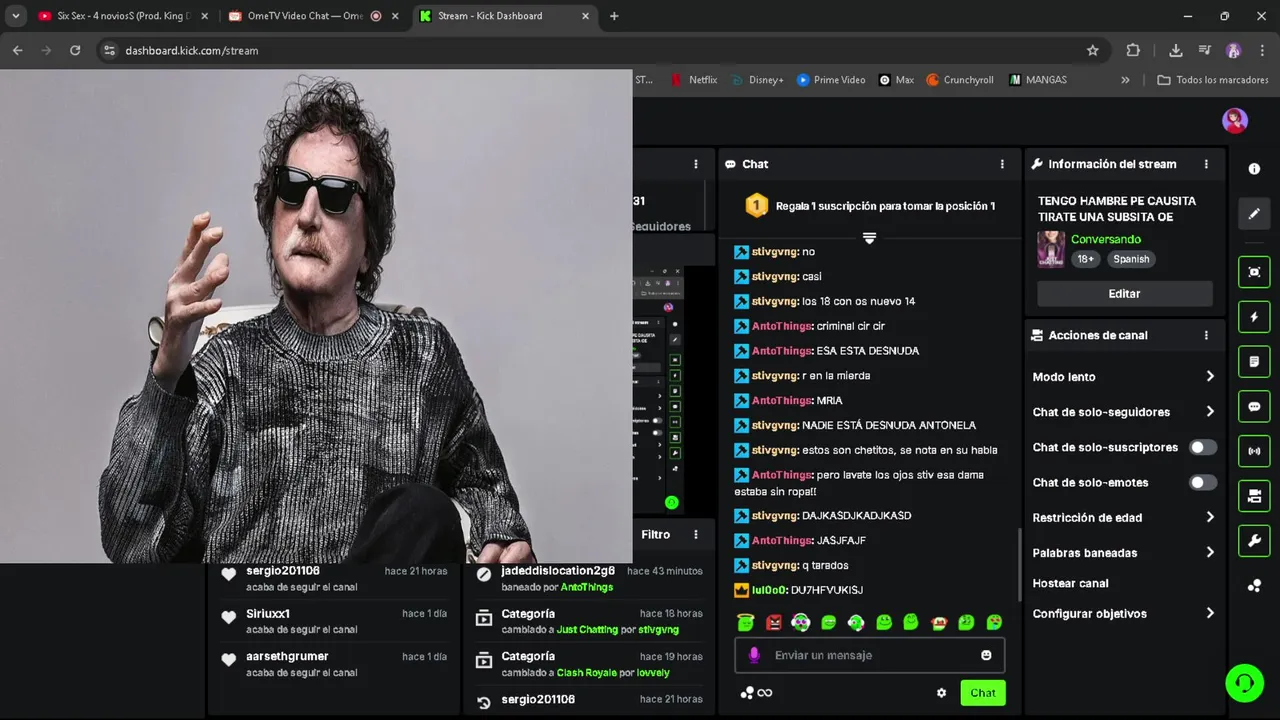The image size is (1280, 720).
Task: Click the Editar button
Action: point(1124,294)
